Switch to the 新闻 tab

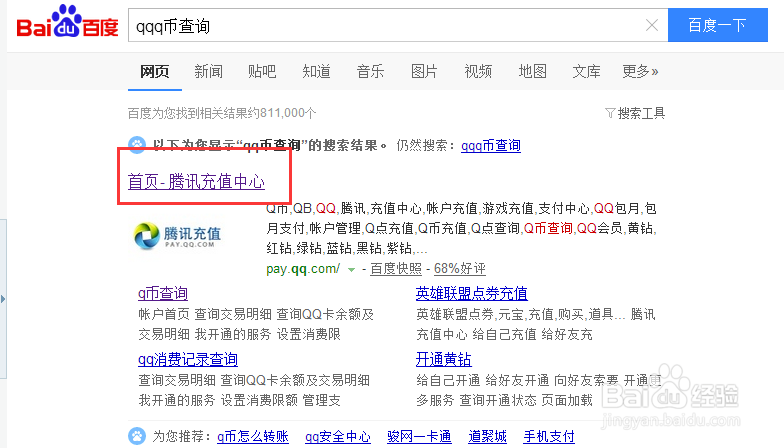(x=208, y=72)
